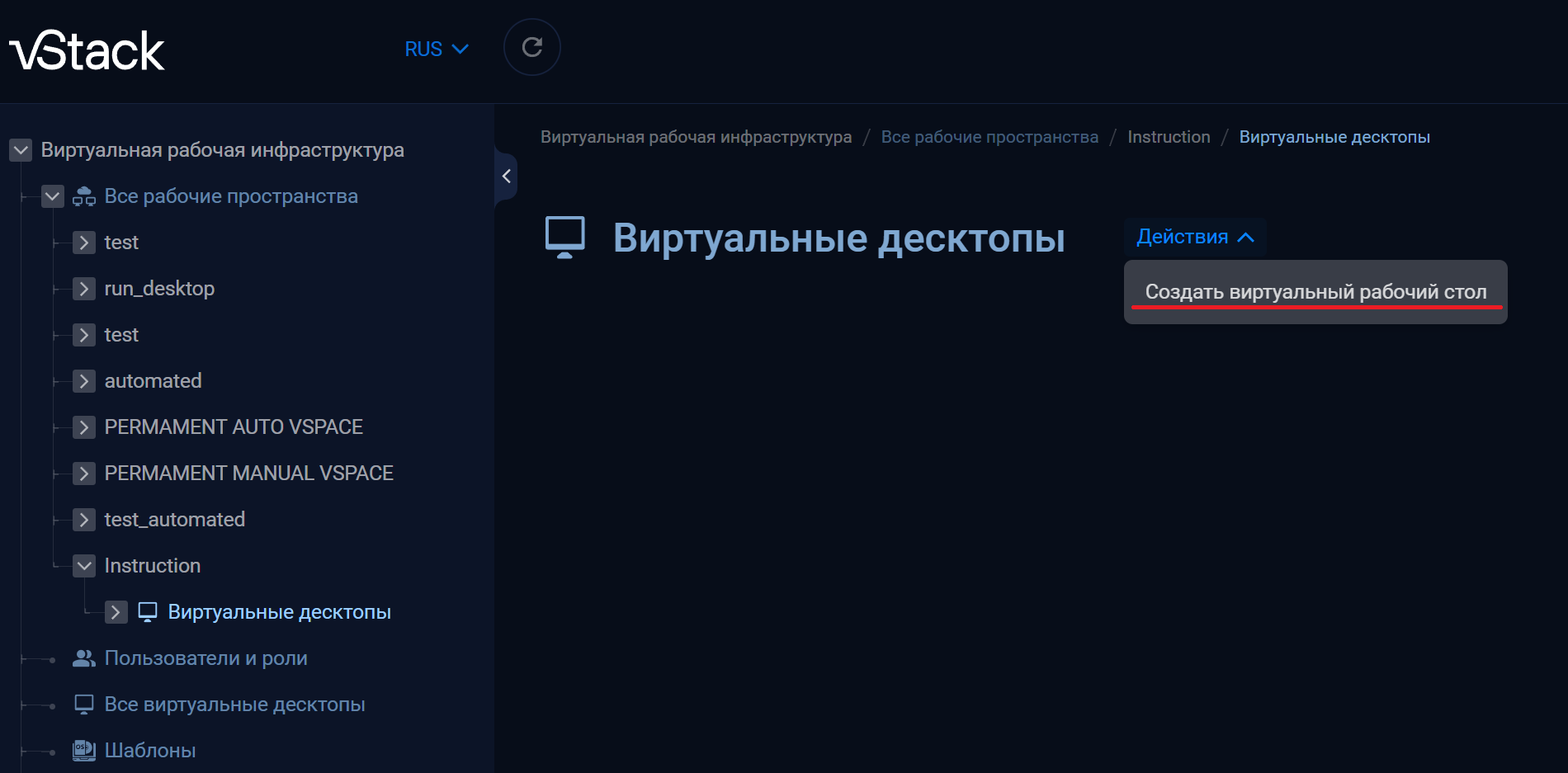Click the vStack logo
This screenshot has height=773, width=1568.
pyautogui.click(x=87, y=50)
